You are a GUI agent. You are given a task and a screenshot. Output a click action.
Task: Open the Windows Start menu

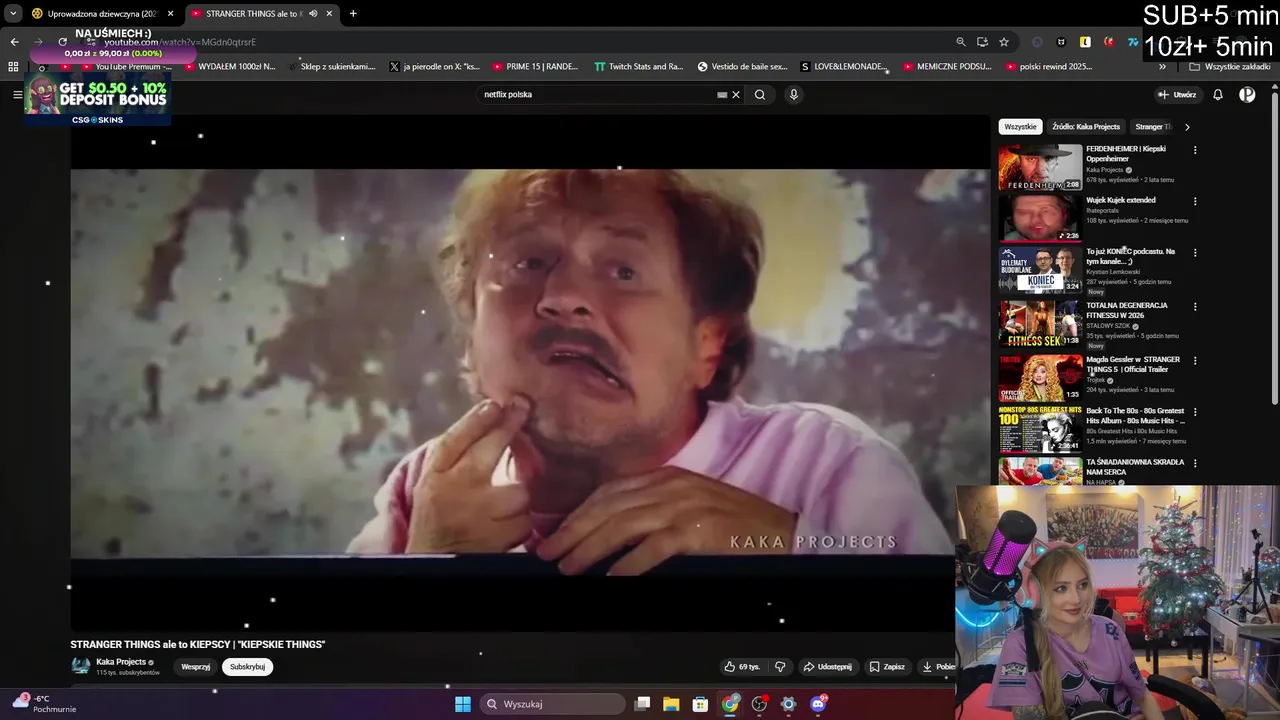pos(463,704)
